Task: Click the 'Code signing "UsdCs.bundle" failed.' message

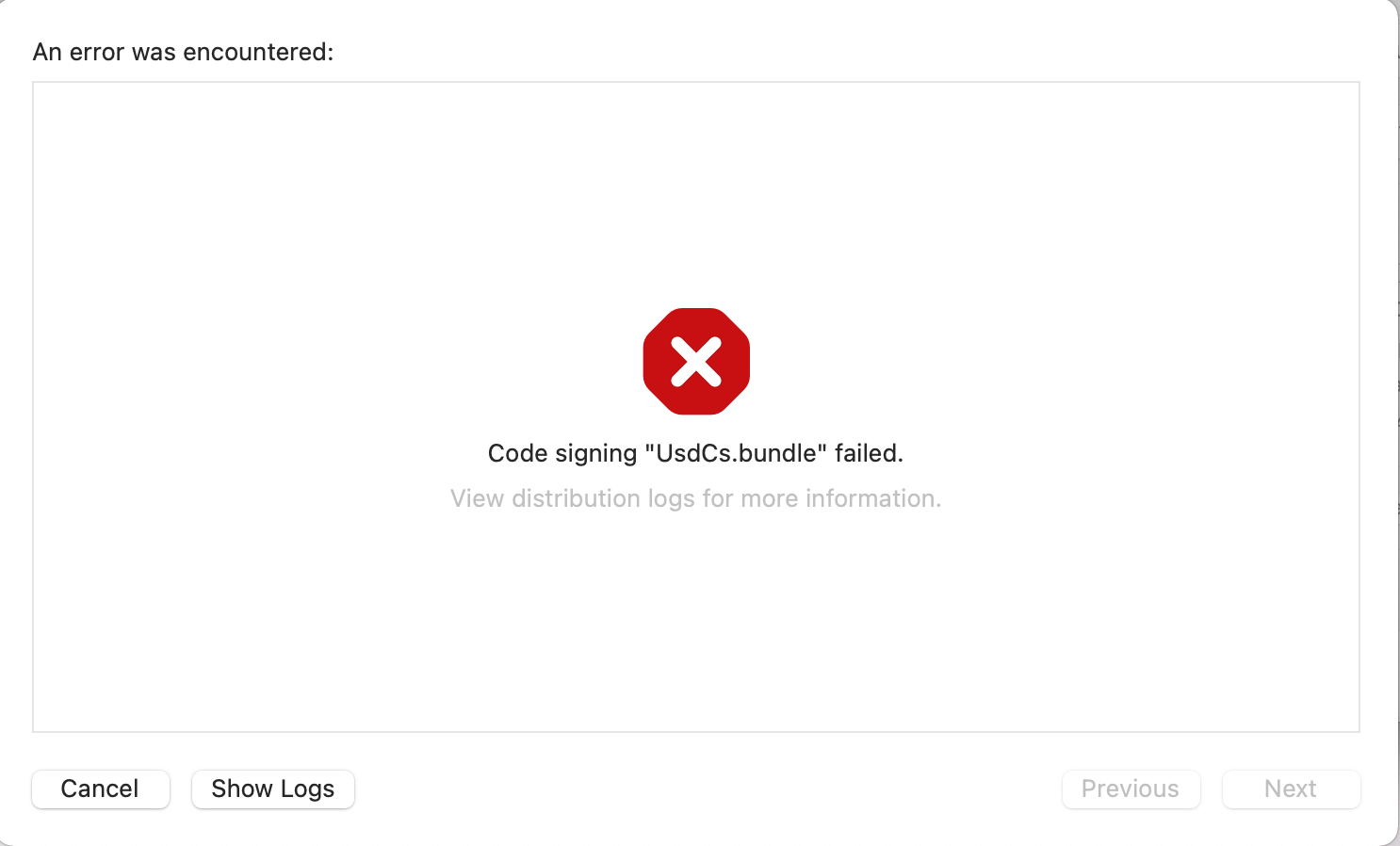Action: click(695, 453)
